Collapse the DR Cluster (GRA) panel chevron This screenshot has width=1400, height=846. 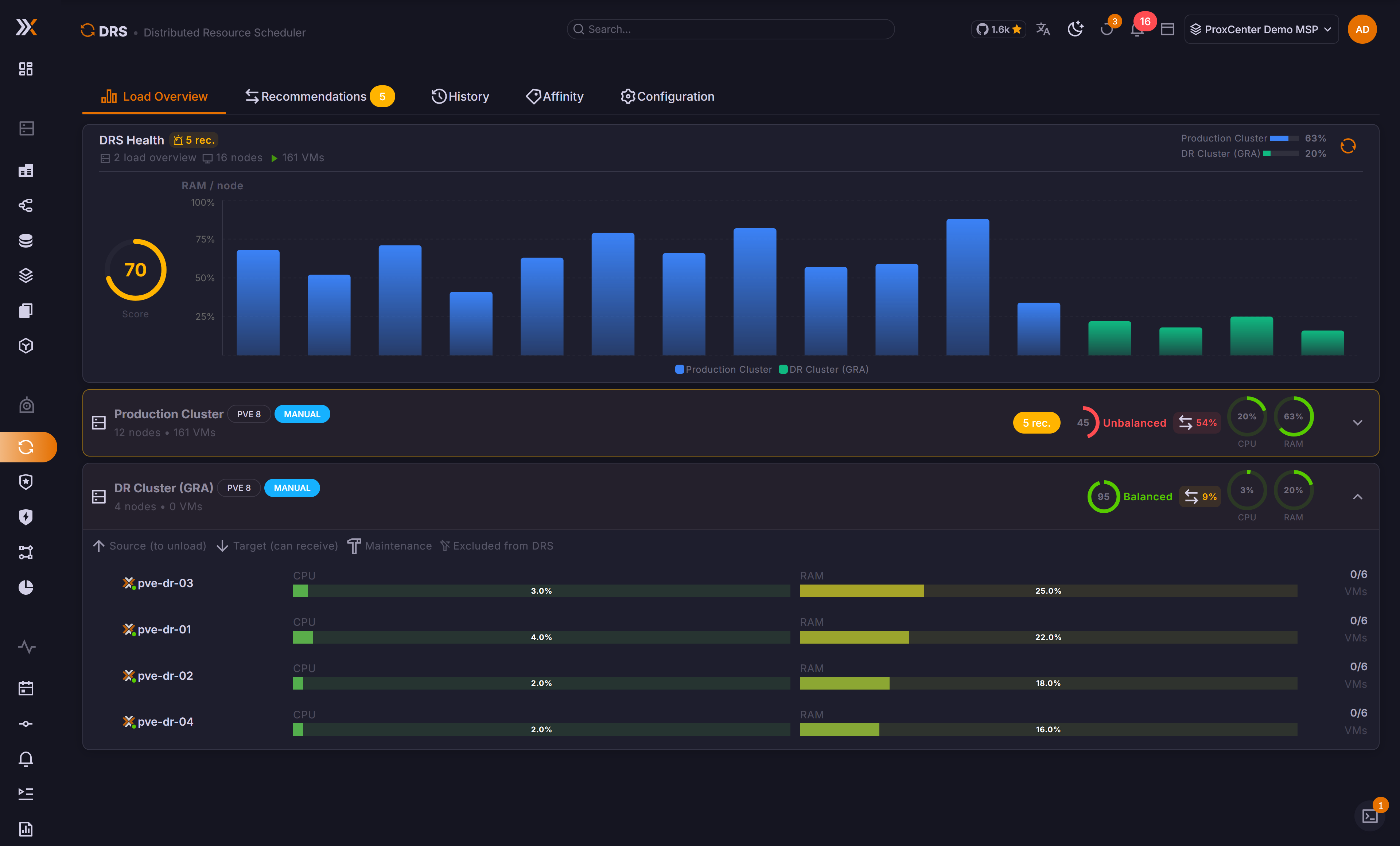point(1357,497)
